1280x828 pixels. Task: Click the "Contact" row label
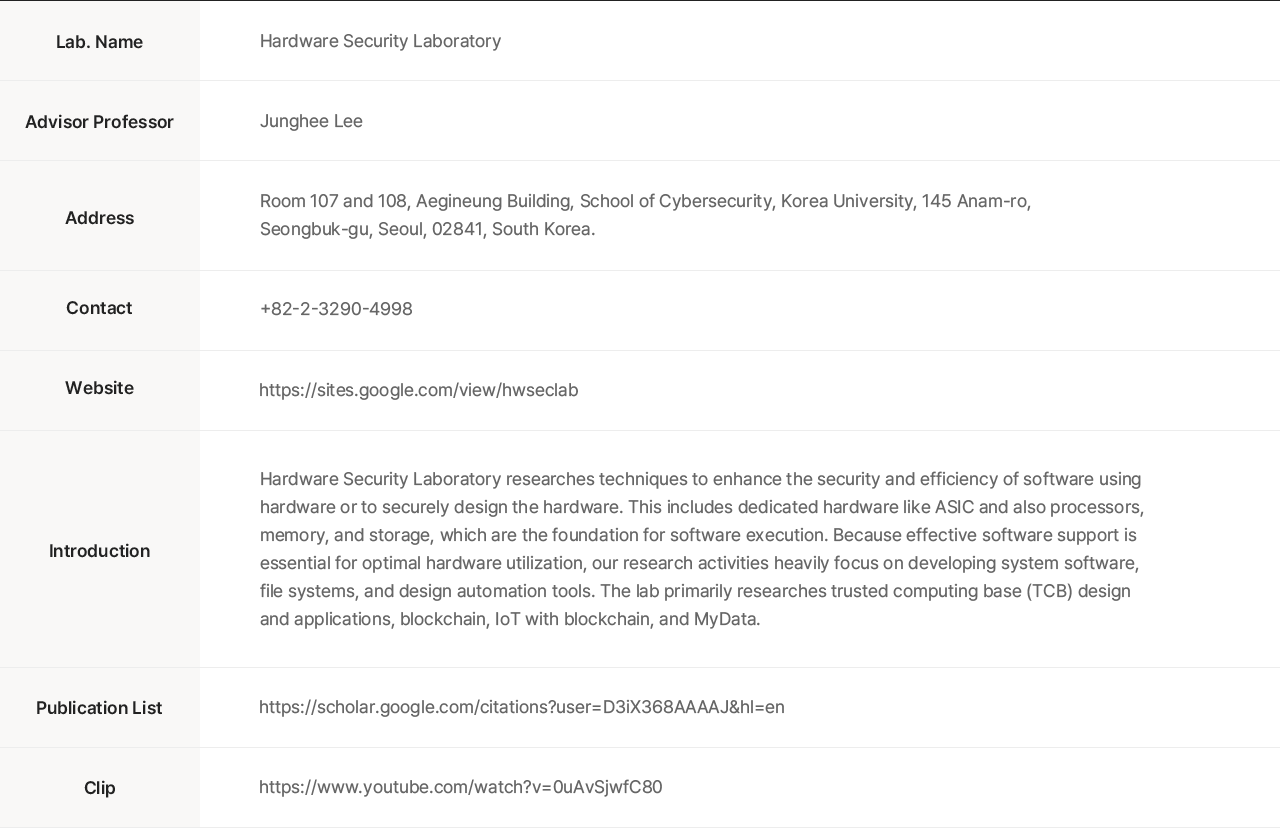(99, 308)
